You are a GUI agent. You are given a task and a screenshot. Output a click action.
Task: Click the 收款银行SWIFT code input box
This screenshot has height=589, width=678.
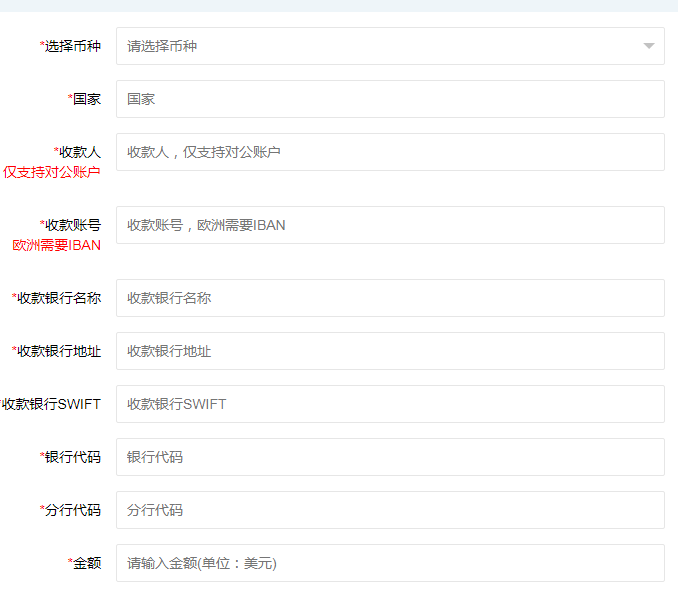tap(390, 404)
